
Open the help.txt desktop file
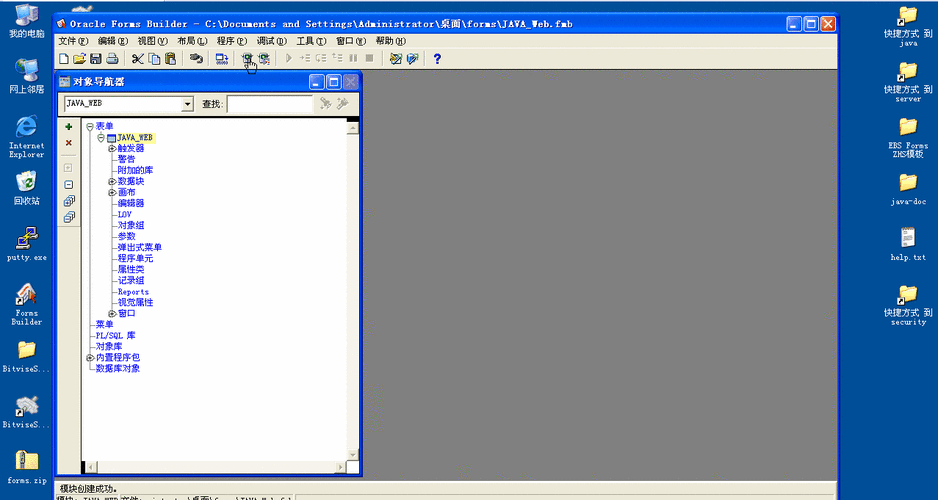click(907, 238)
